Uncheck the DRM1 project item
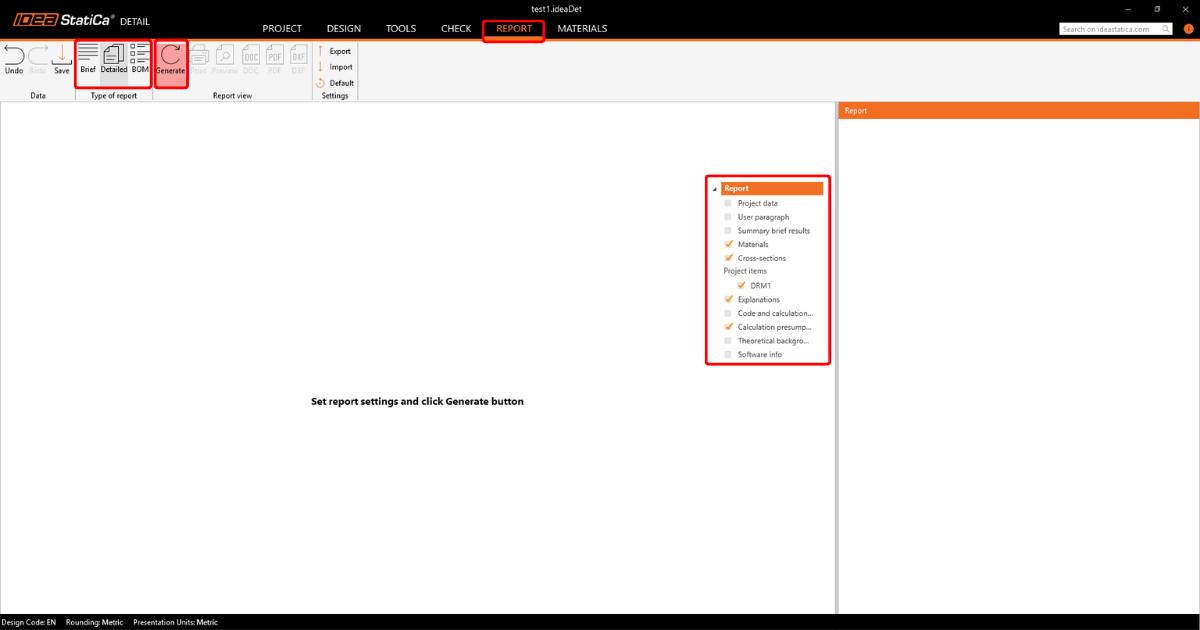 click(x=741, y=285)
